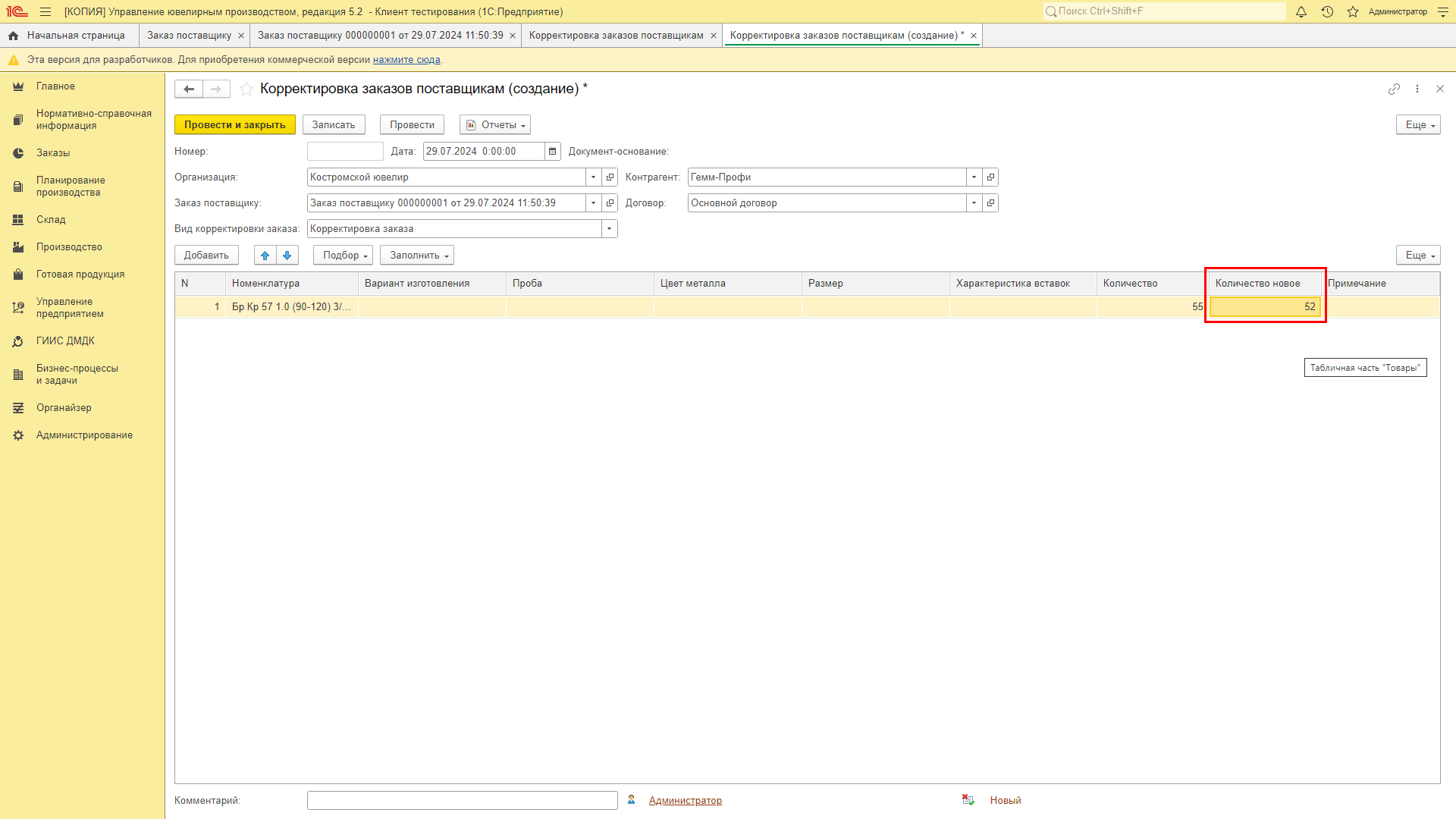
Task: Click the user icon beside Администратор link
Action: [x=631, y=800]
